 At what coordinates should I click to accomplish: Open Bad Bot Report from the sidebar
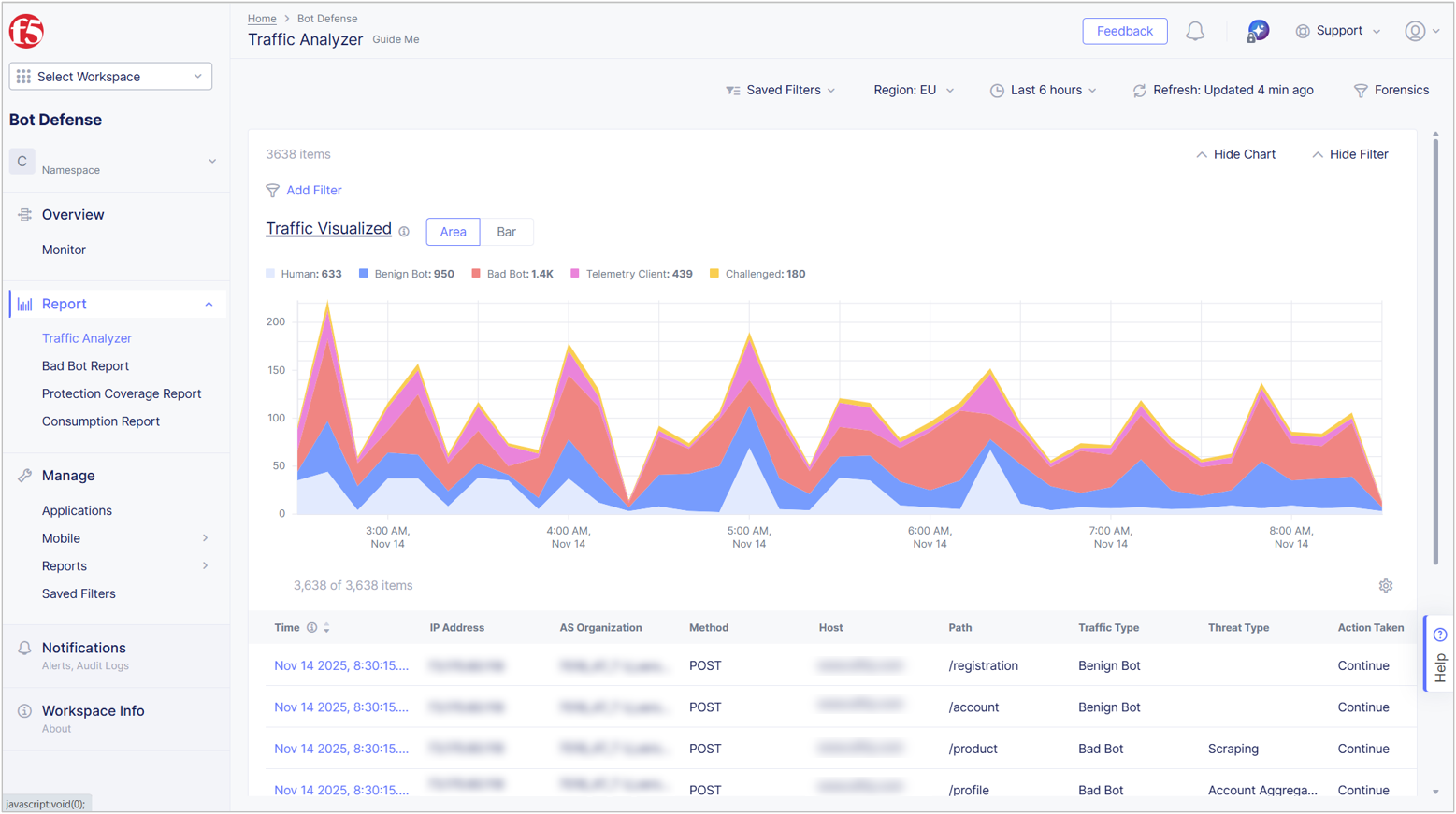[x=87, y=365]
